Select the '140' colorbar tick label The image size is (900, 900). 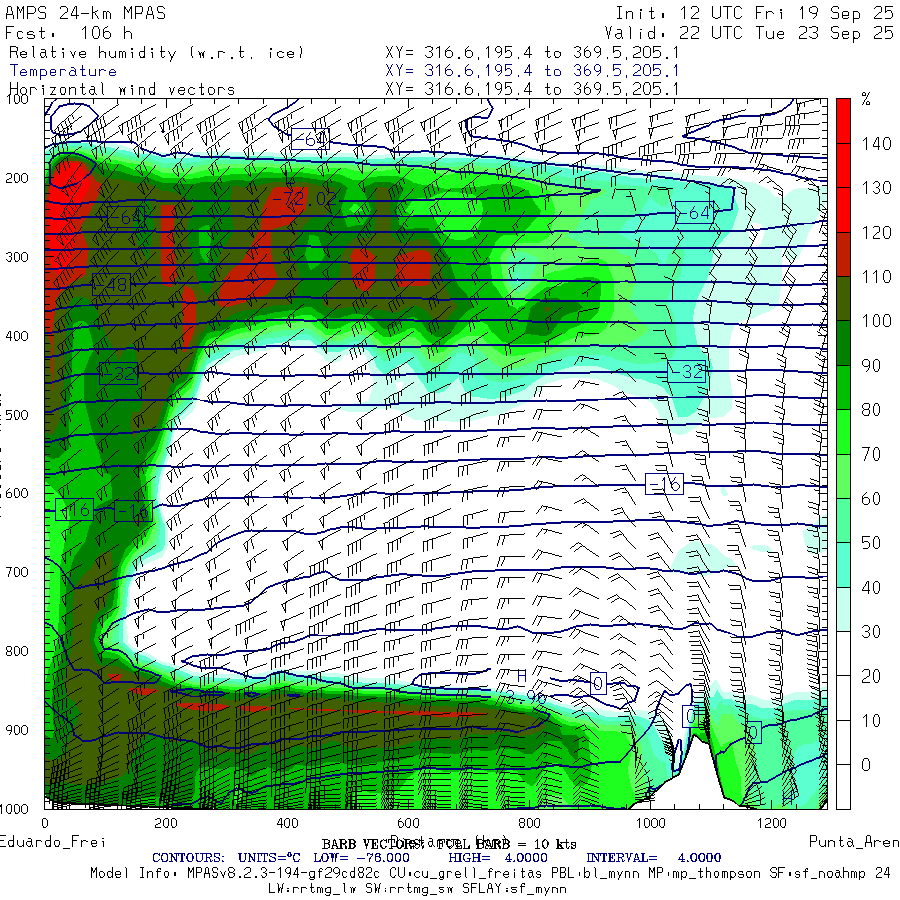[x=876, y=143]
